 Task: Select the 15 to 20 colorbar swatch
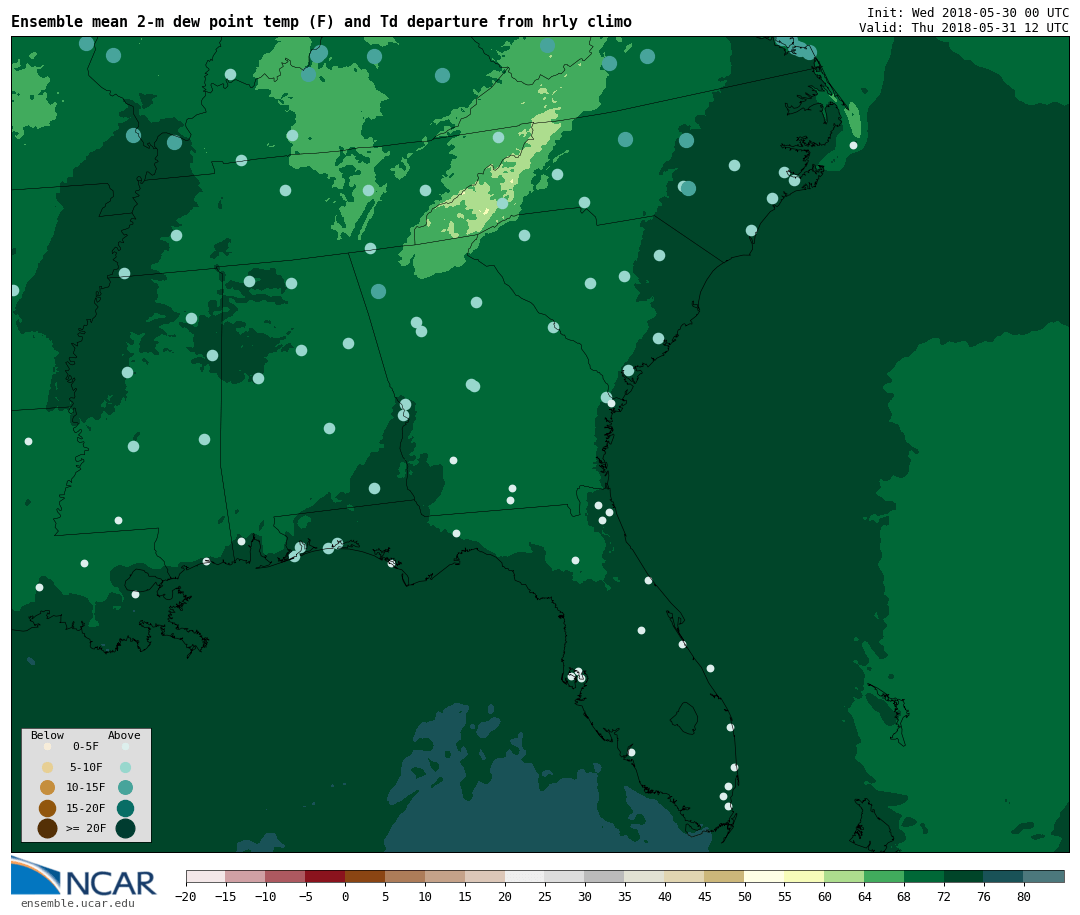click(x=485, y=876)
